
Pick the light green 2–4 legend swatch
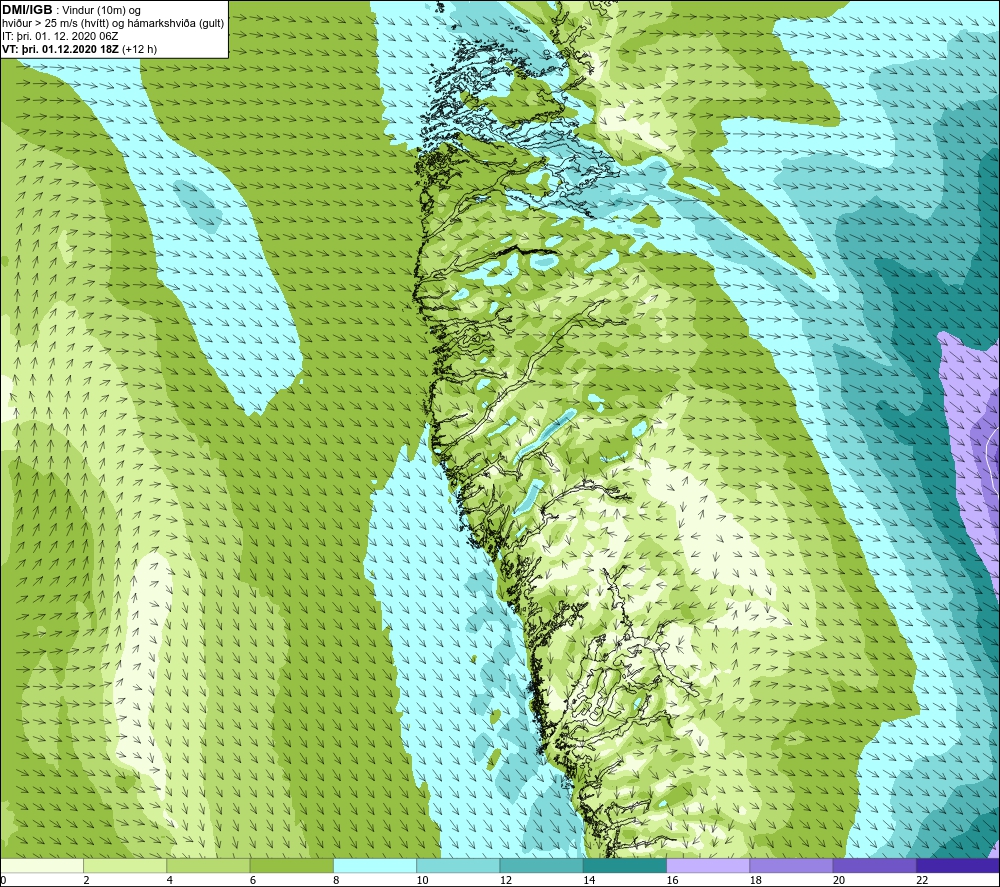click(x=125, y=865)
